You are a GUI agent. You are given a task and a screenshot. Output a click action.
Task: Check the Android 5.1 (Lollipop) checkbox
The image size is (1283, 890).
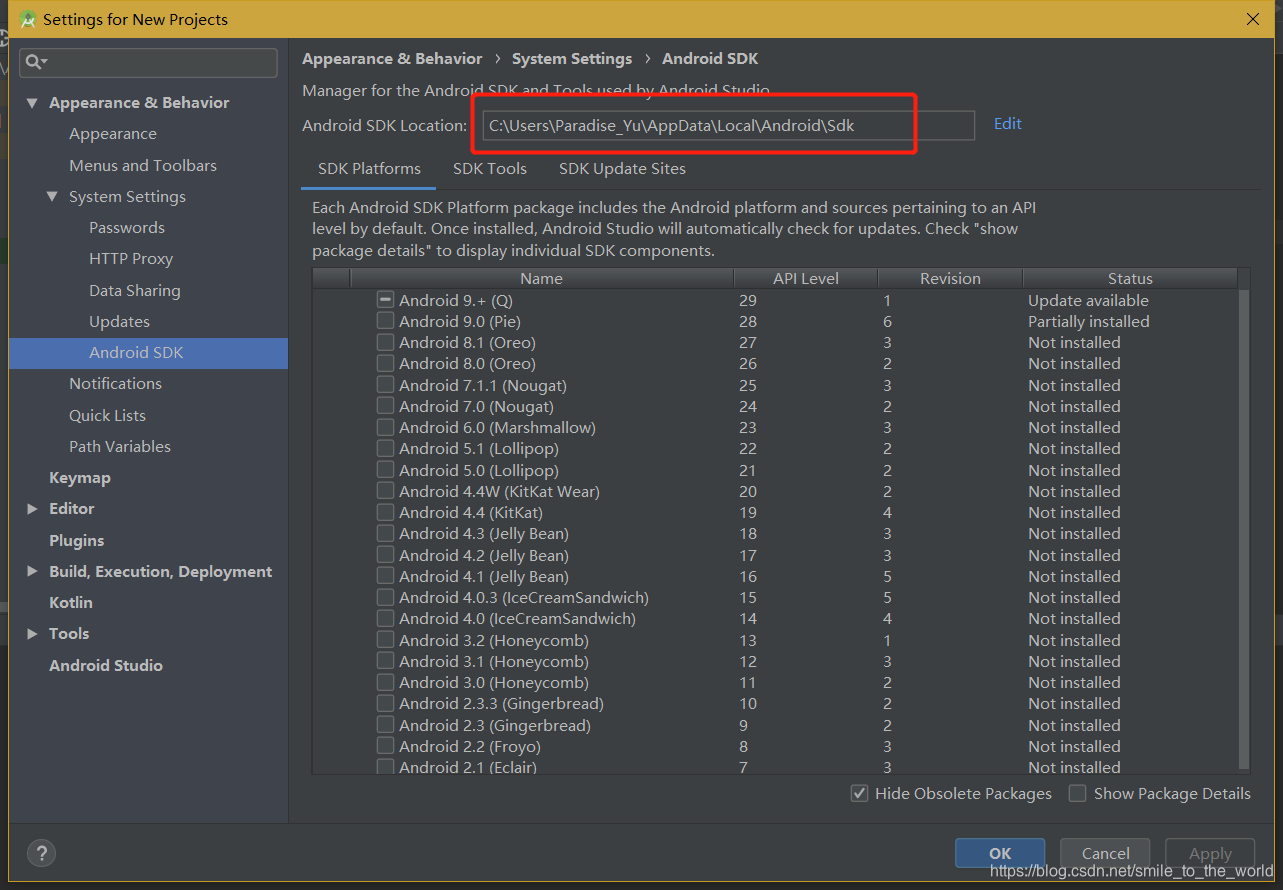pos(385,448)
